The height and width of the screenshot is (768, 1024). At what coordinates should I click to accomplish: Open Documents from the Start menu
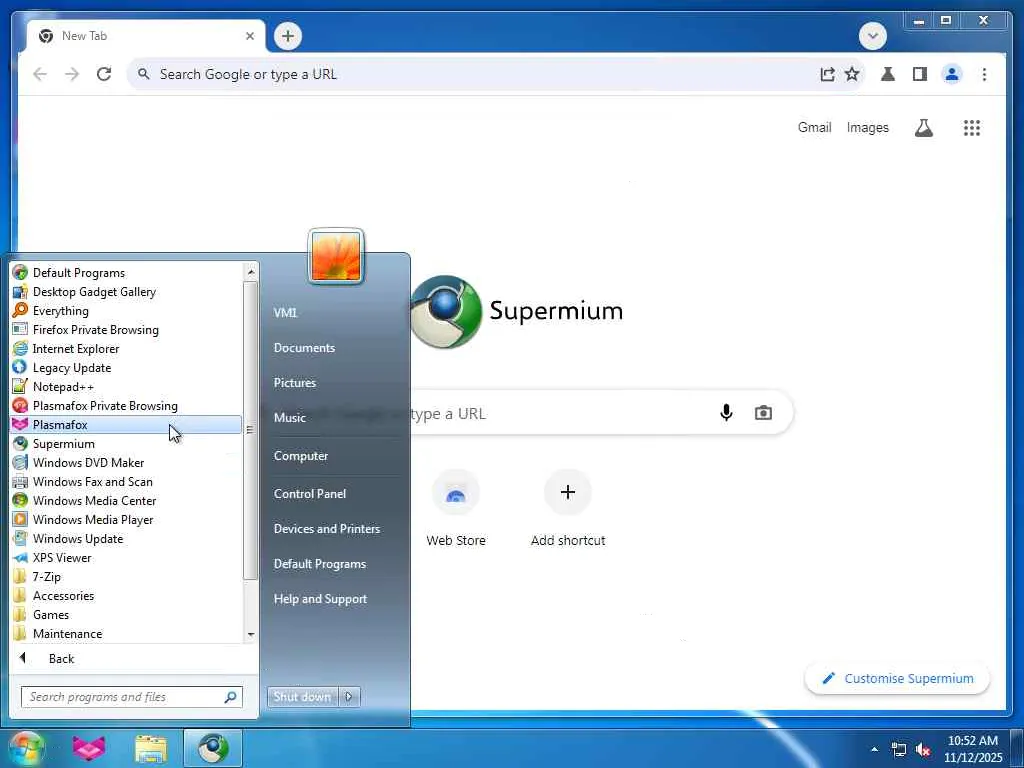(x=304, y=348)
